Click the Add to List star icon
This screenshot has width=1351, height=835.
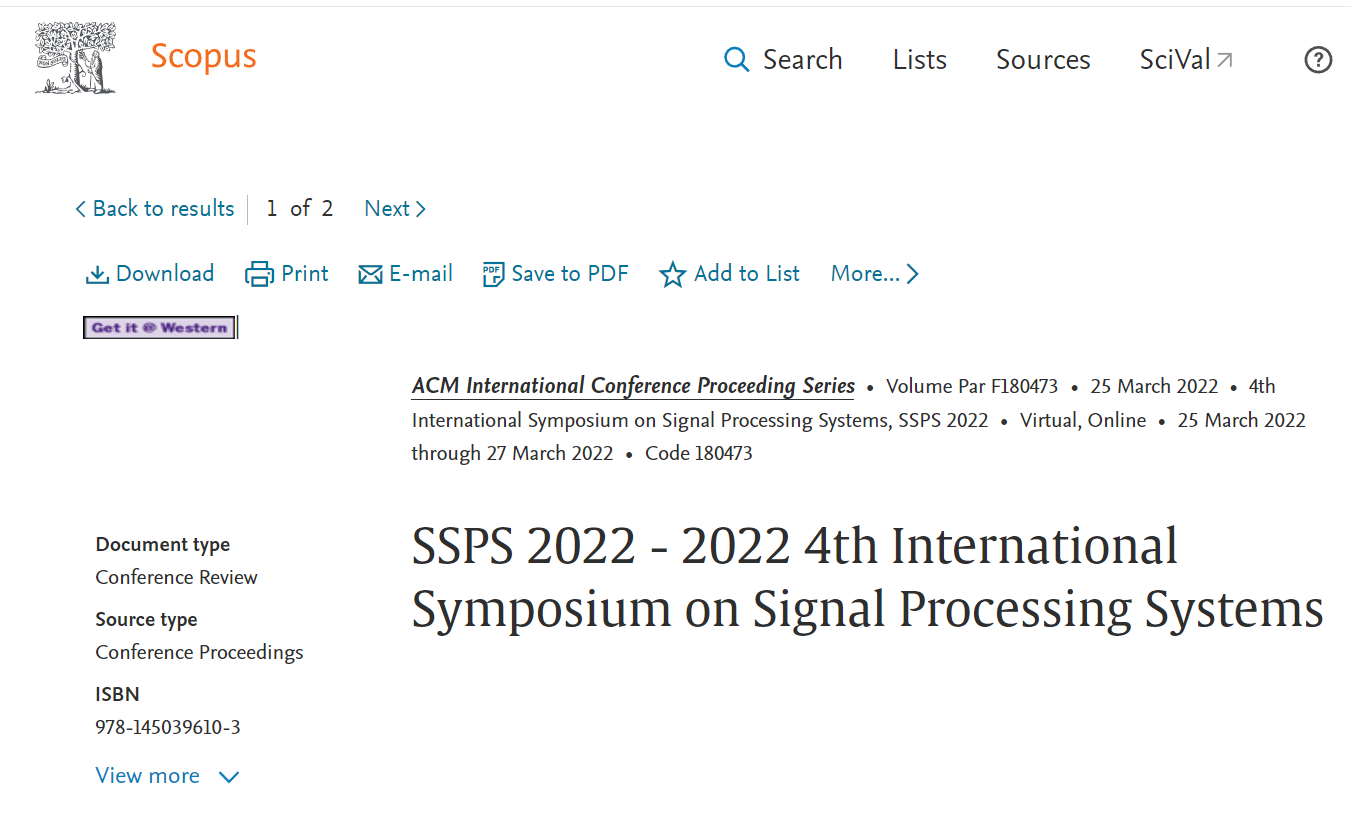tap(672, 275)
